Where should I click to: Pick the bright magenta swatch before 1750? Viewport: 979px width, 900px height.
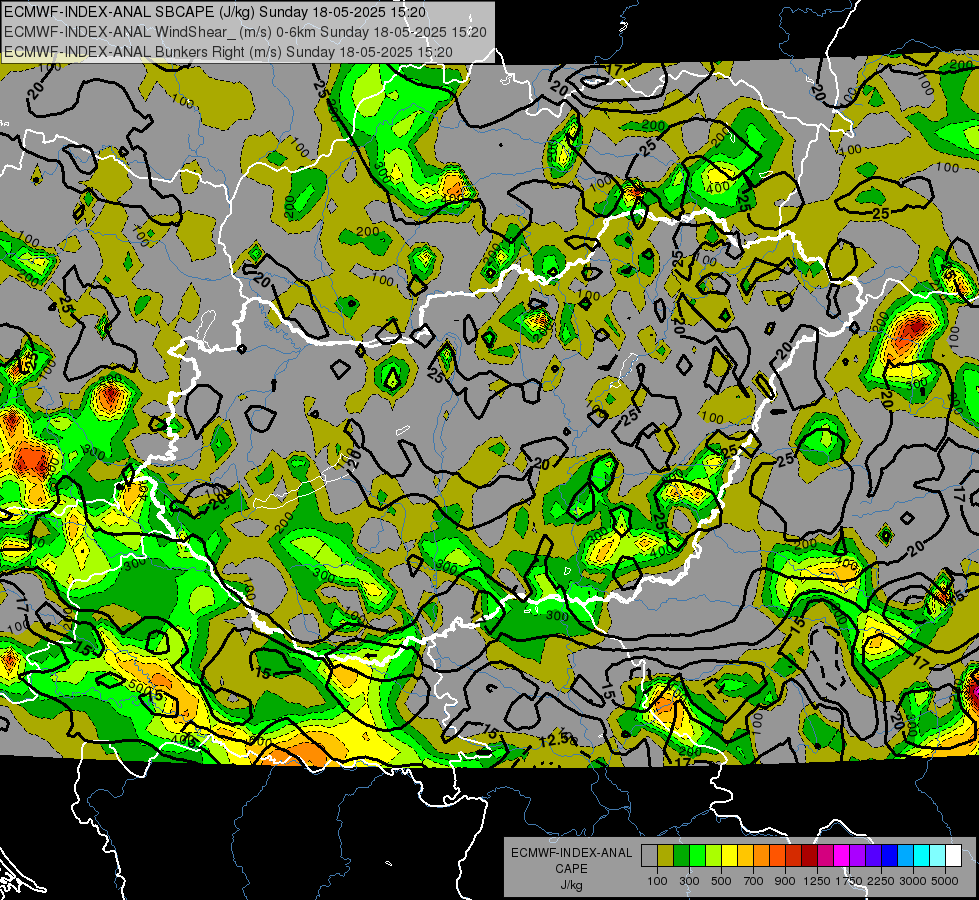842,856
